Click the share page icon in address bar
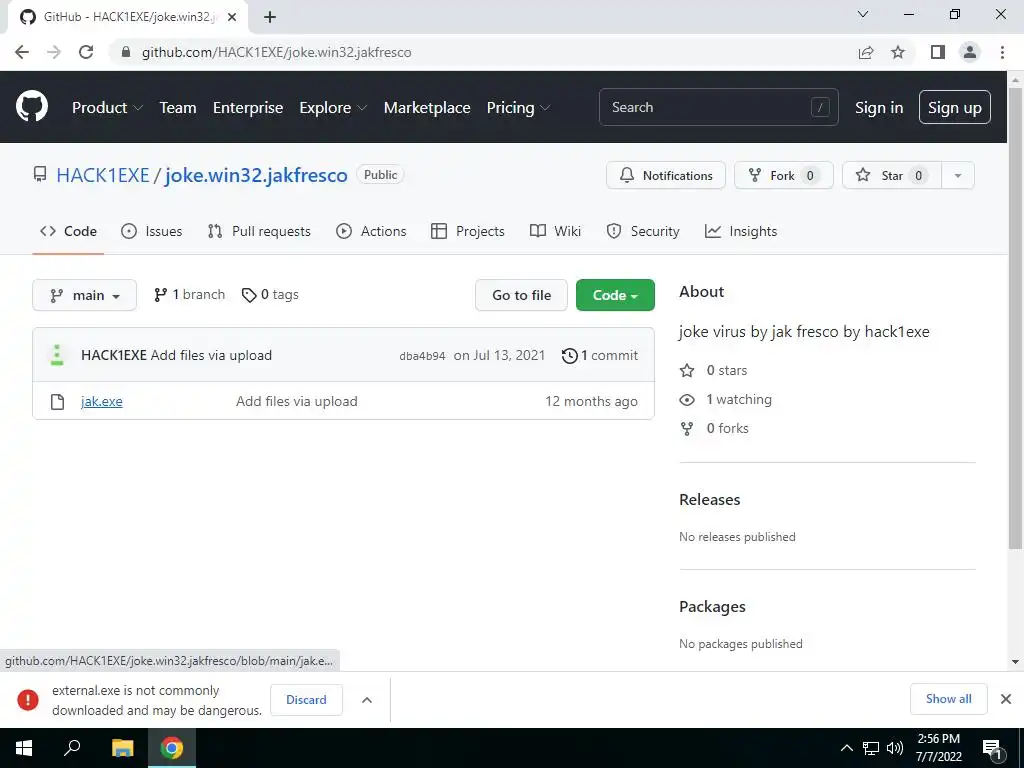This screenshot has width=1024, height=768. click(866, 52)
